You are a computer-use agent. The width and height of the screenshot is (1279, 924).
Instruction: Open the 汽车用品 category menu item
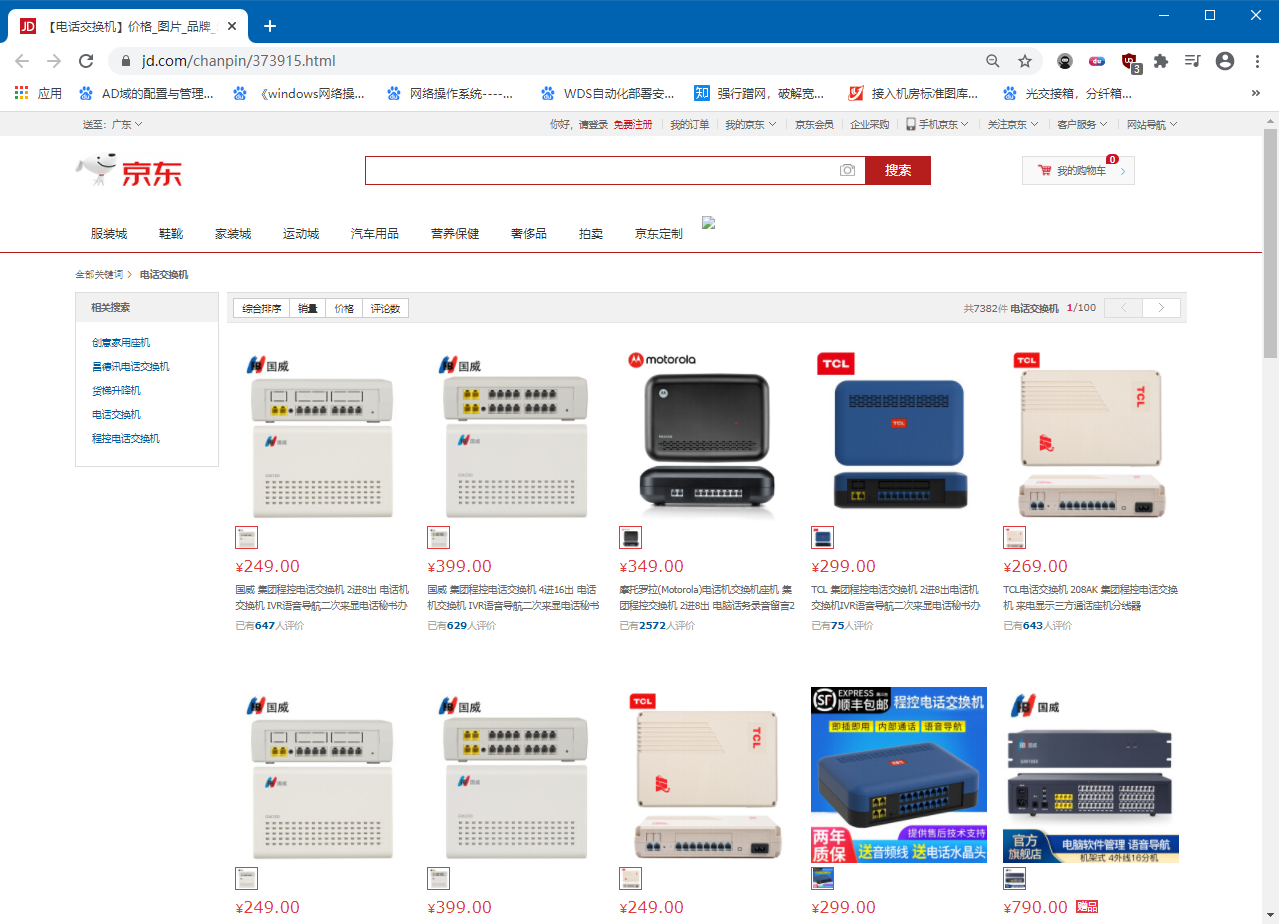point(375,234)
